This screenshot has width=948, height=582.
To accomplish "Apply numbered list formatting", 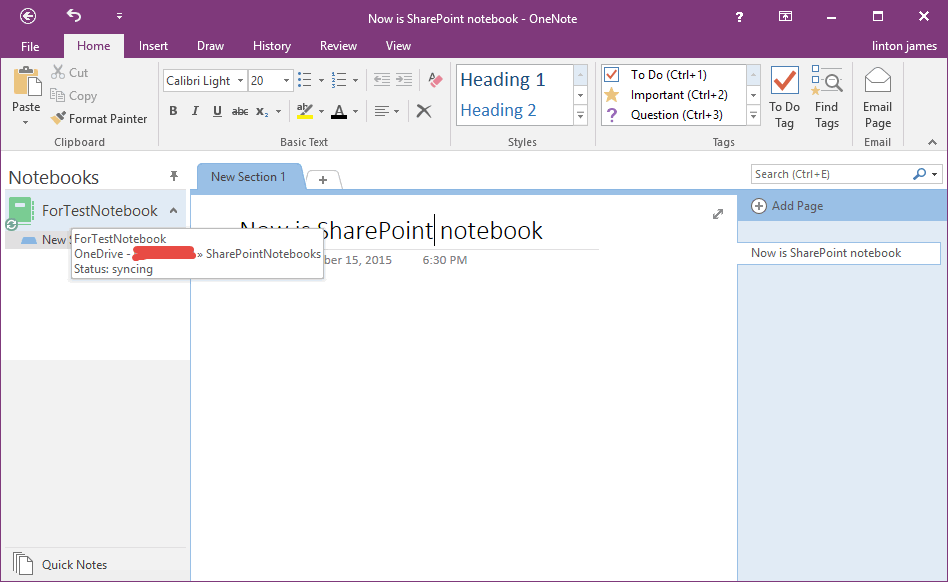I will click(x=339, y=80).
